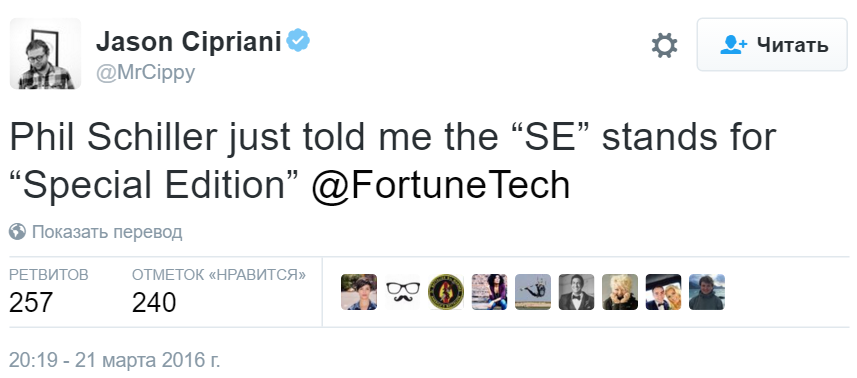Open the jumping figure avatar

[533, 292]
